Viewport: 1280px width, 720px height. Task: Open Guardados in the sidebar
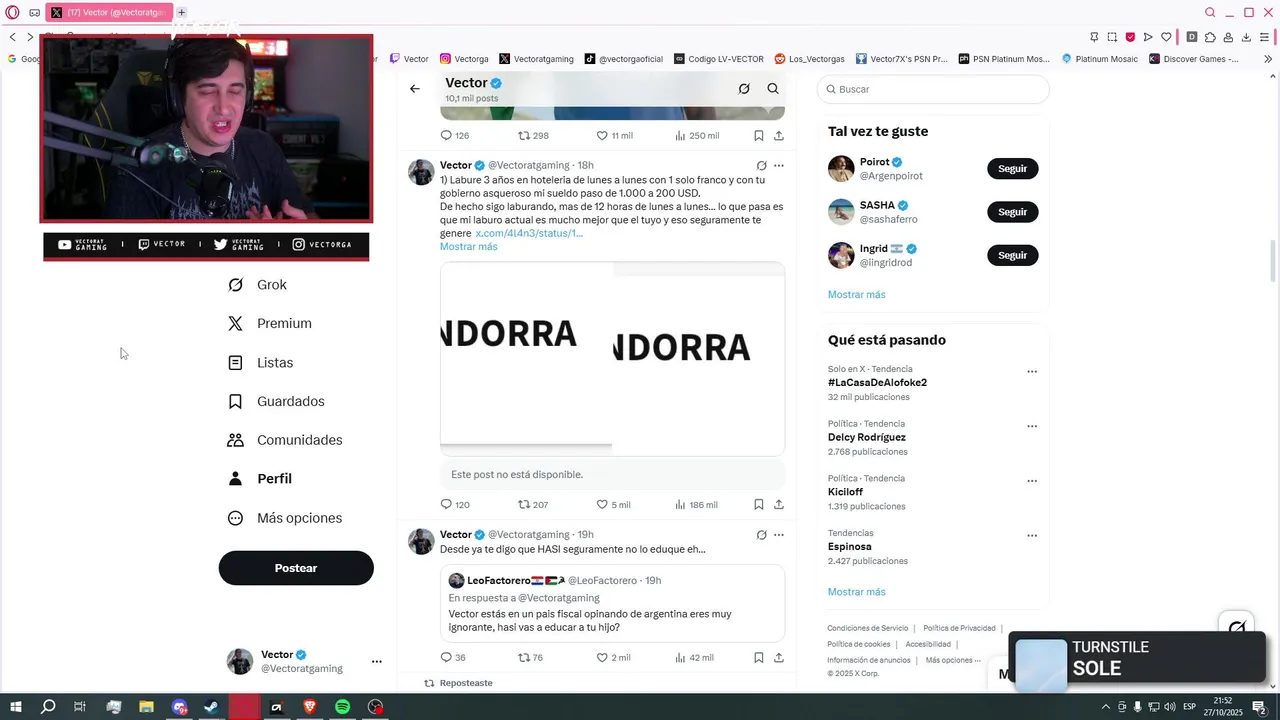coord(277,402)
